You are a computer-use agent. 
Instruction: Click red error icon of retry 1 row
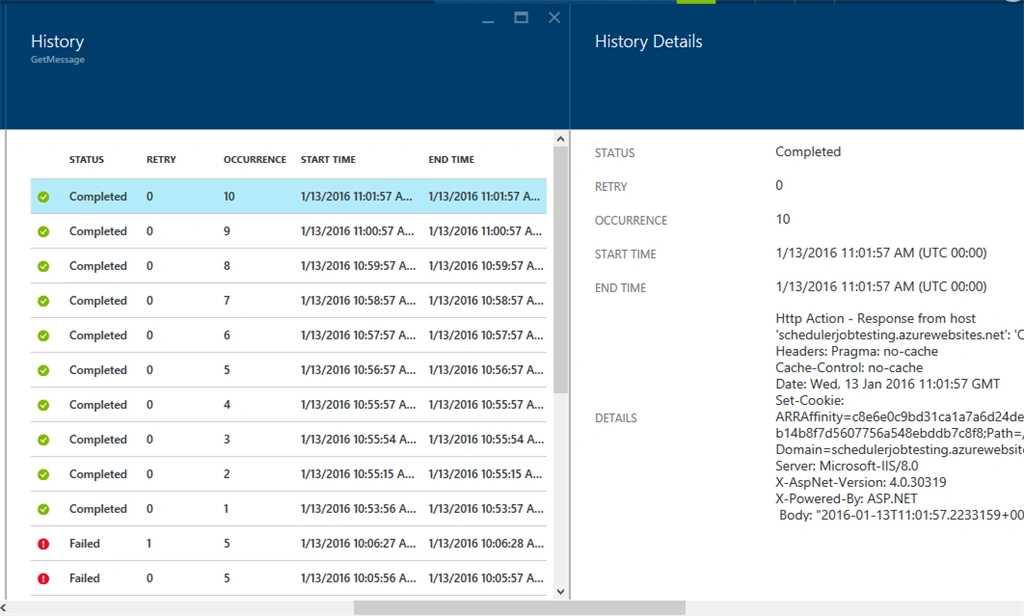point(43,543)
